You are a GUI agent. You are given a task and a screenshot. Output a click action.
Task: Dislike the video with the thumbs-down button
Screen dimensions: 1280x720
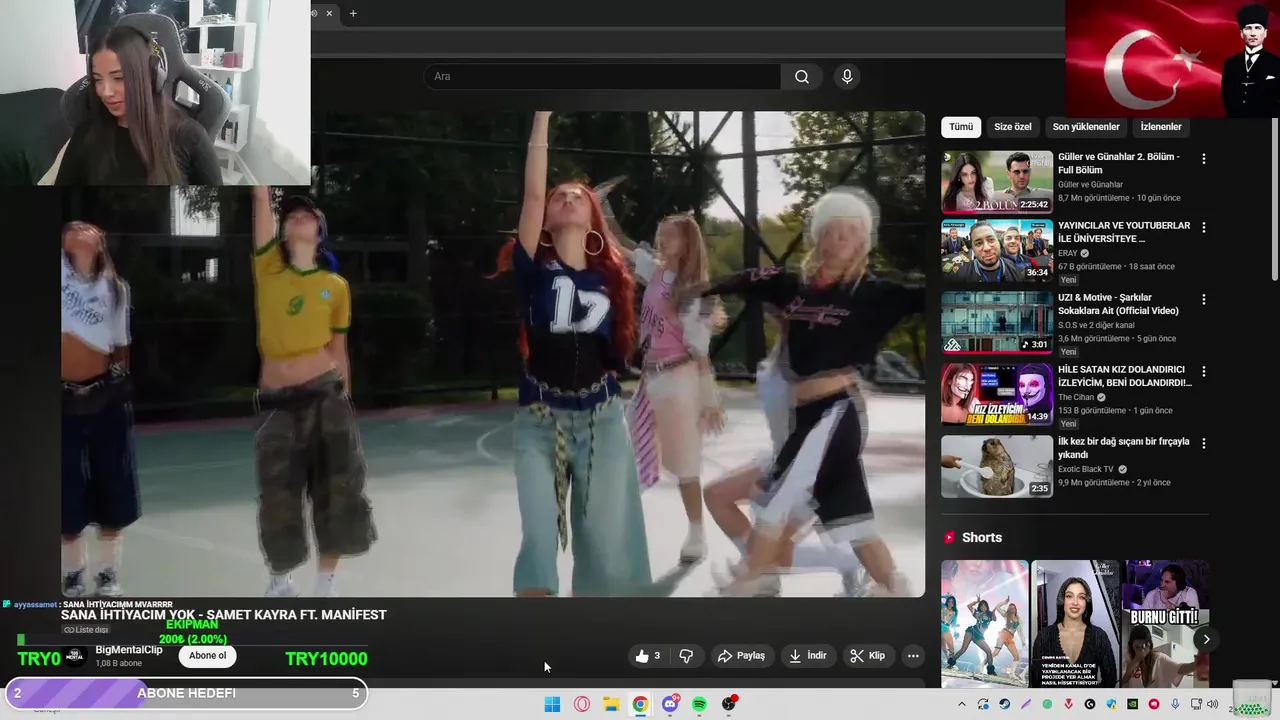point(686,656)
